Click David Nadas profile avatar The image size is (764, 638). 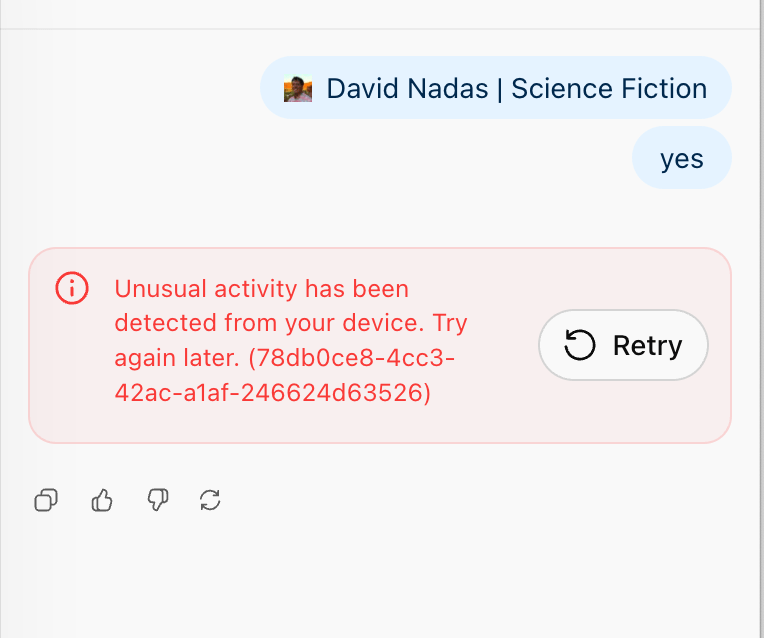coord(298,89)
